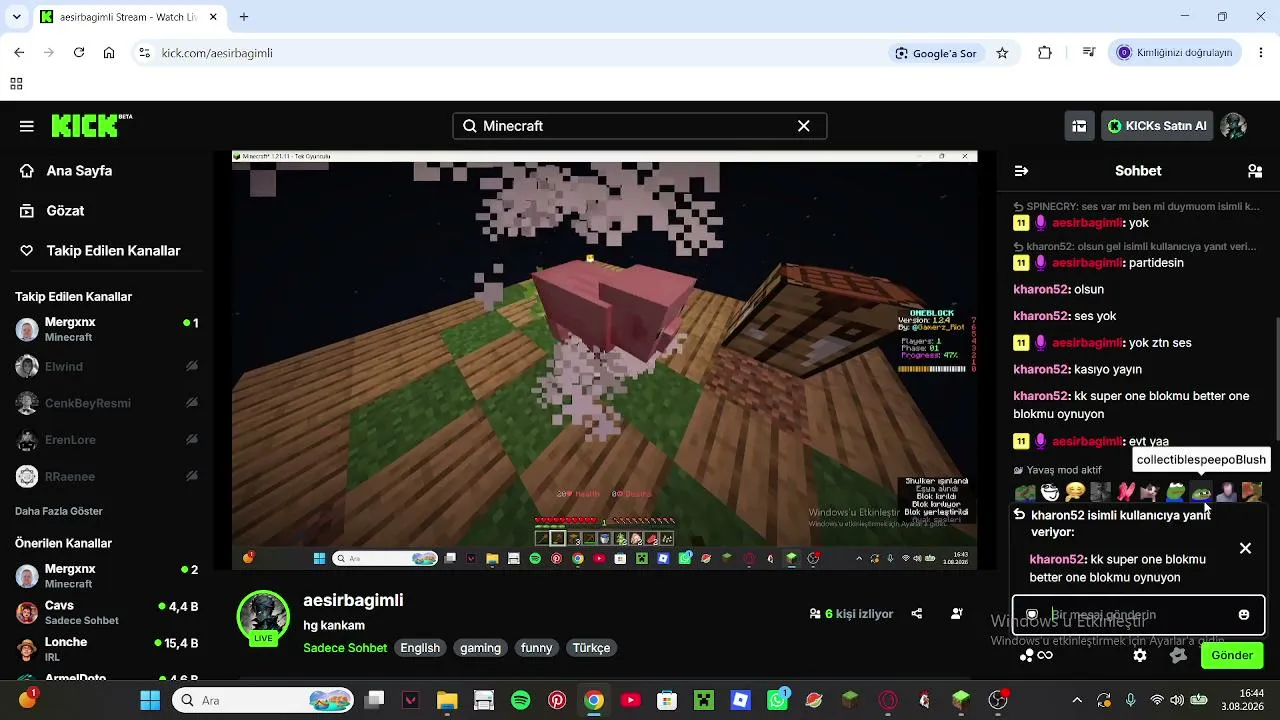
Task: Open offline channel Elwind
Action: 106,367
